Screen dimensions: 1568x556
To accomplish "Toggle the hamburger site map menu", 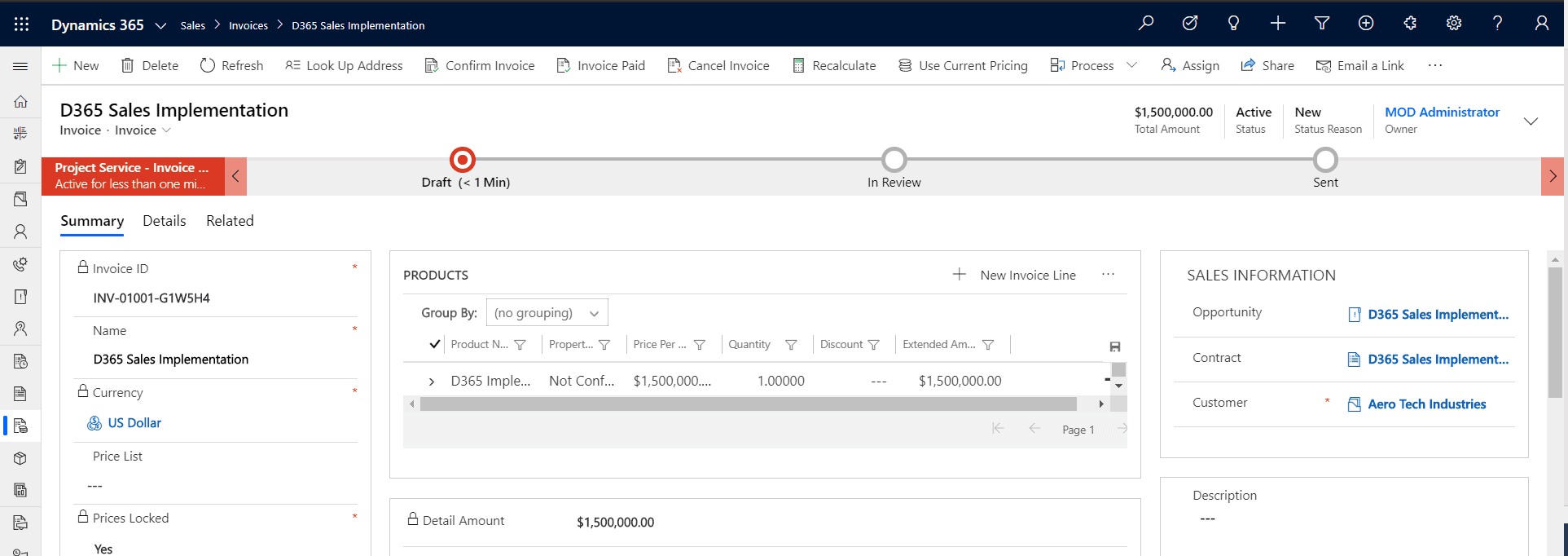I will coord(20,66).
